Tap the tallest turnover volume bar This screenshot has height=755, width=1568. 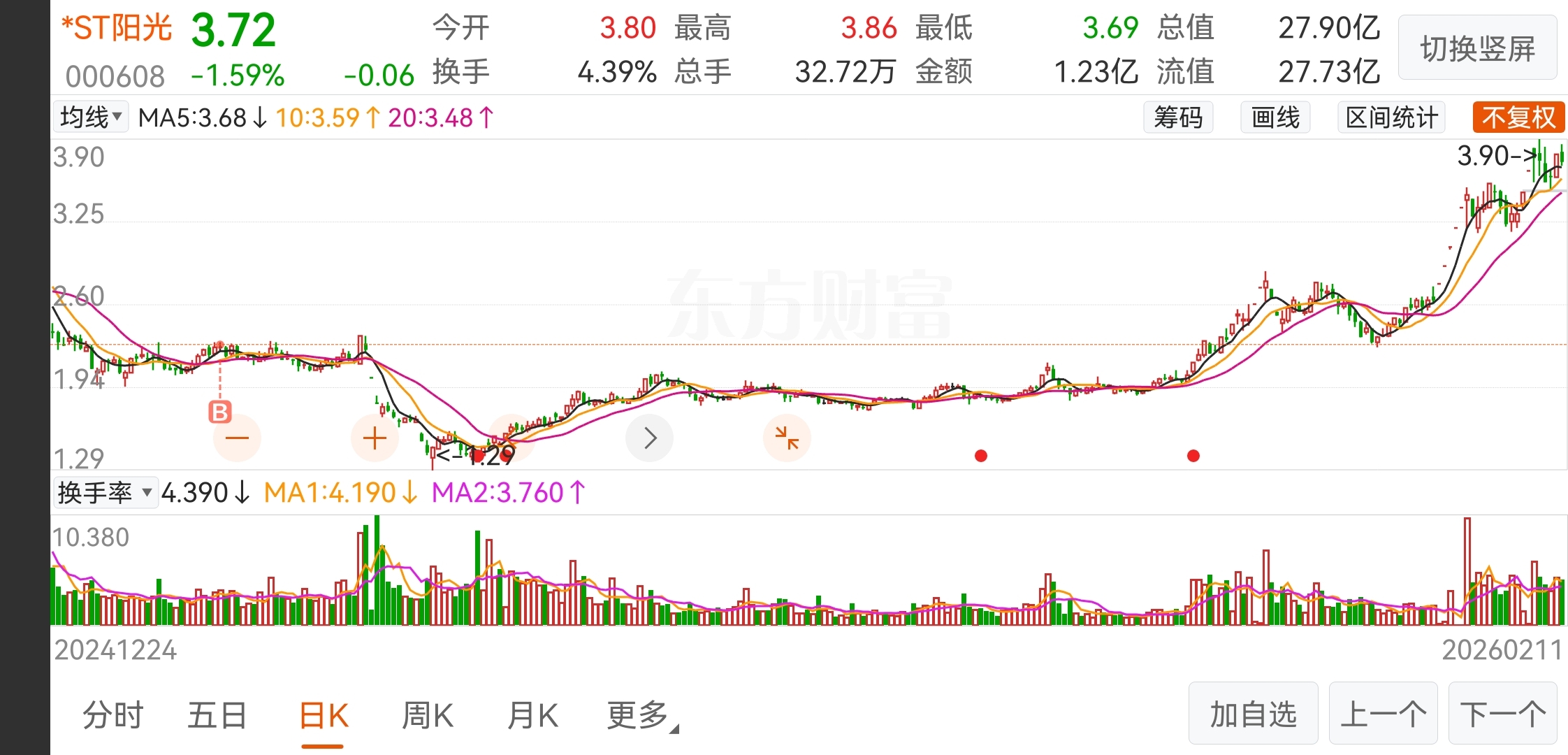tap(377, 570)
